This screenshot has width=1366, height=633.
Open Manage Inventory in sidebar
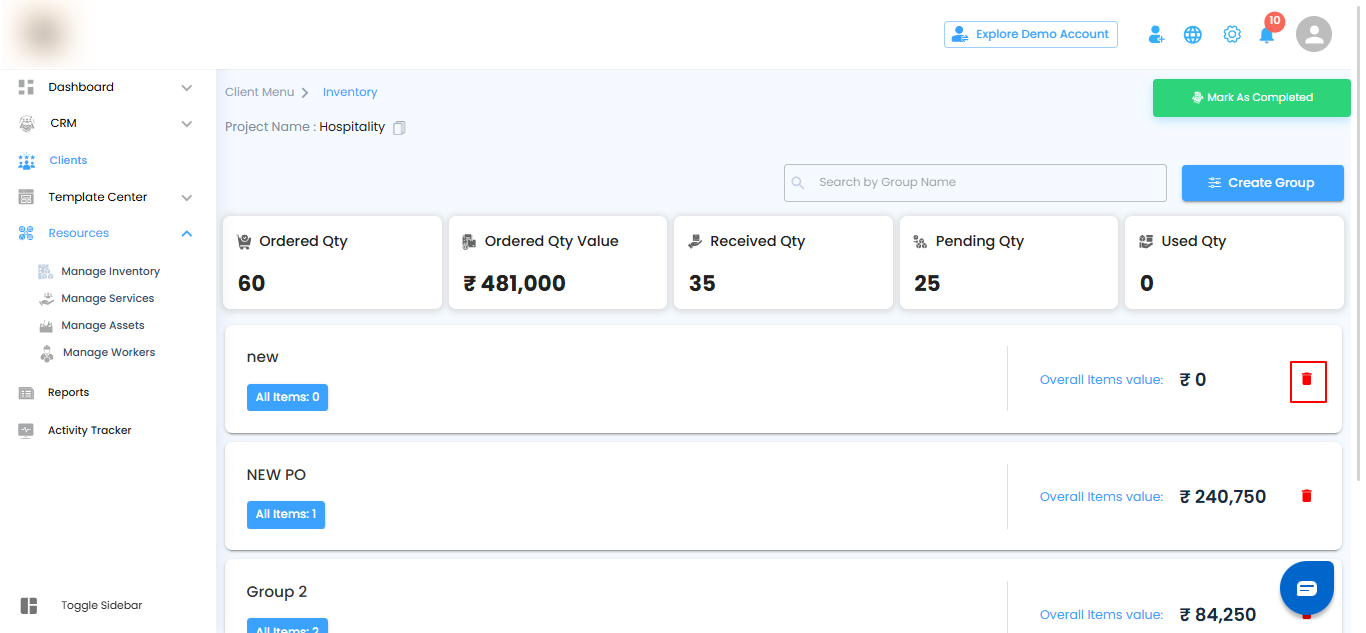(110, 271)
